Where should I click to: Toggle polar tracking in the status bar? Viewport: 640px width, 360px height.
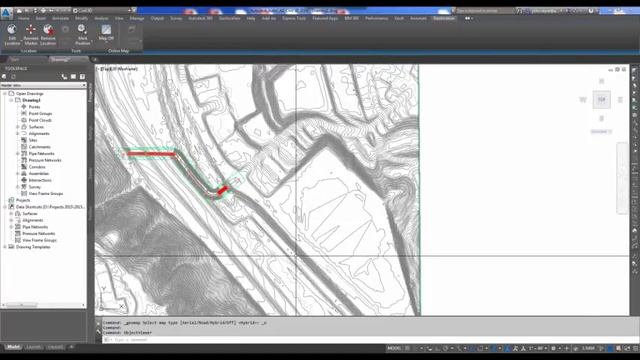pyautogui.click(x=445, y=349)
